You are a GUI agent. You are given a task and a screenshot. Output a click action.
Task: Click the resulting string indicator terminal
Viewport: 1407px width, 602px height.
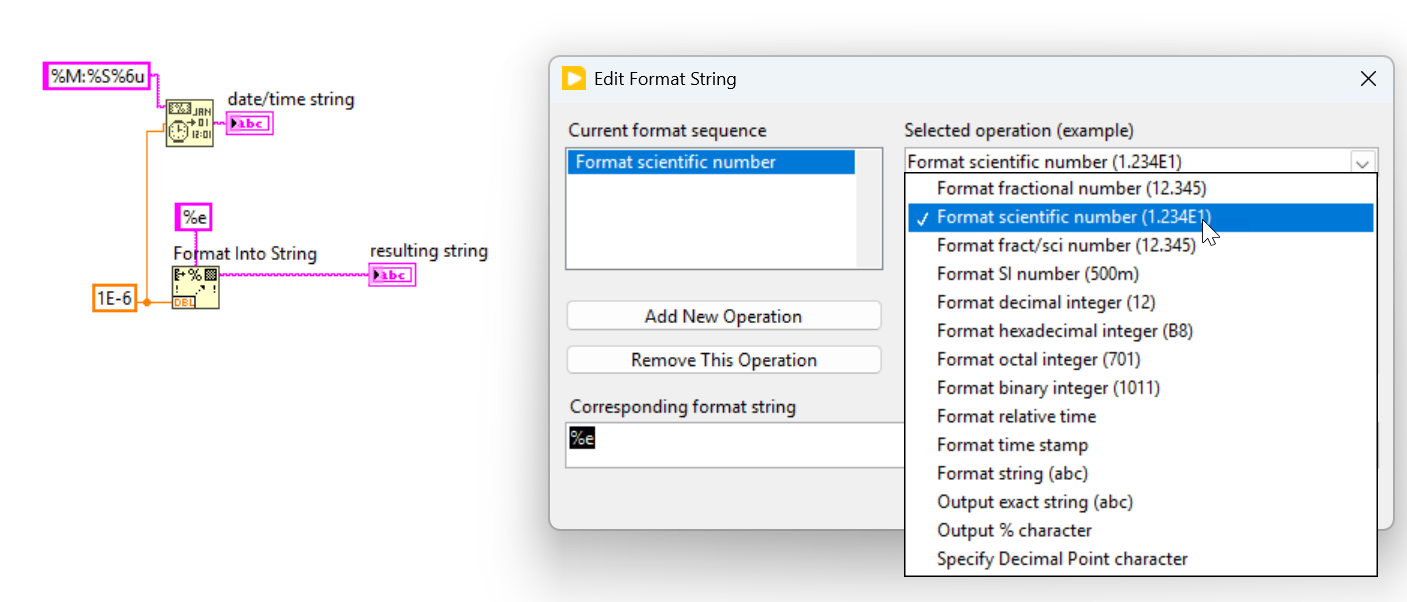[x=391, y=275]
